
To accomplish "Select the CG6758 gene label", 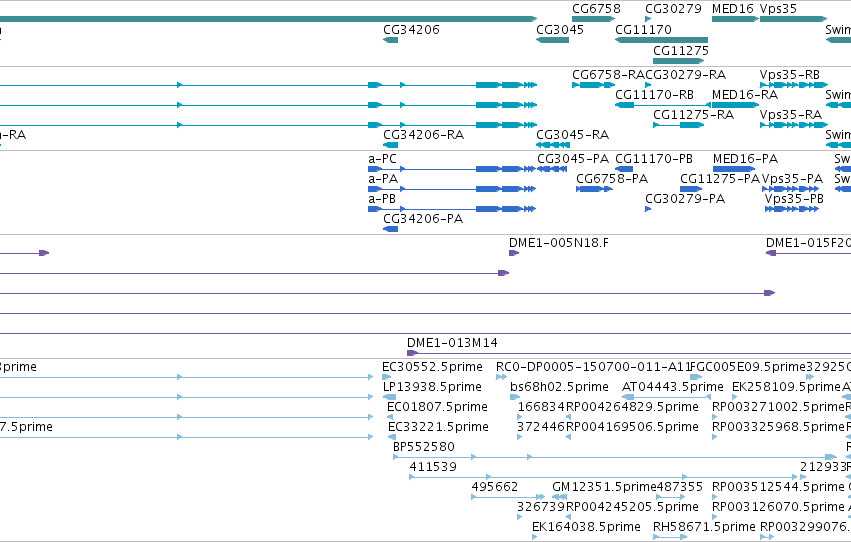I will coord(596,9).
